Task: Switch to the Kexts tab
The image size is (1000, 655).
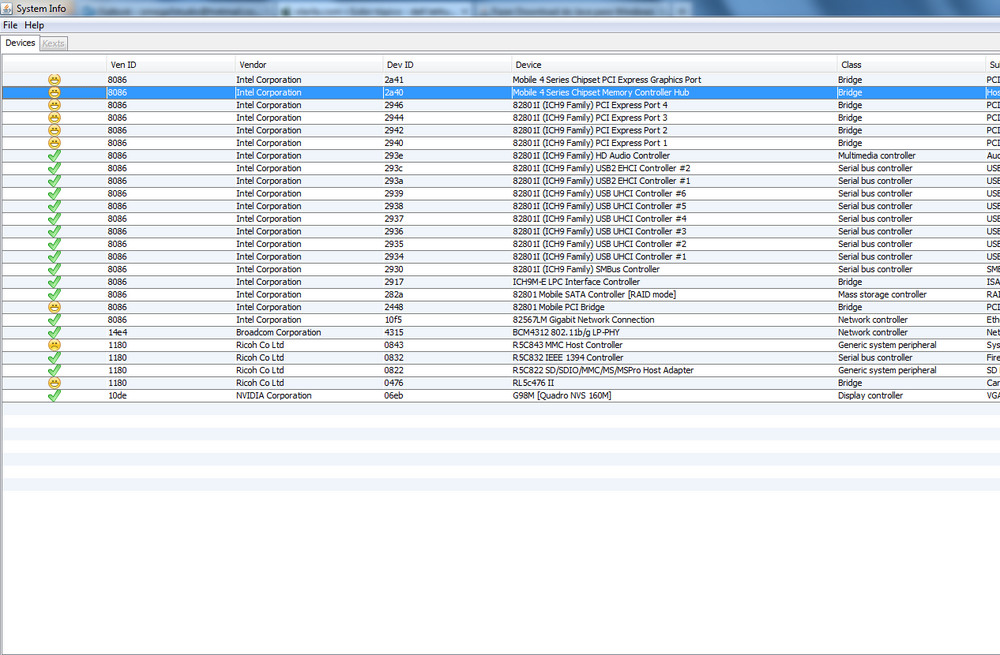Action: point(53,43)
